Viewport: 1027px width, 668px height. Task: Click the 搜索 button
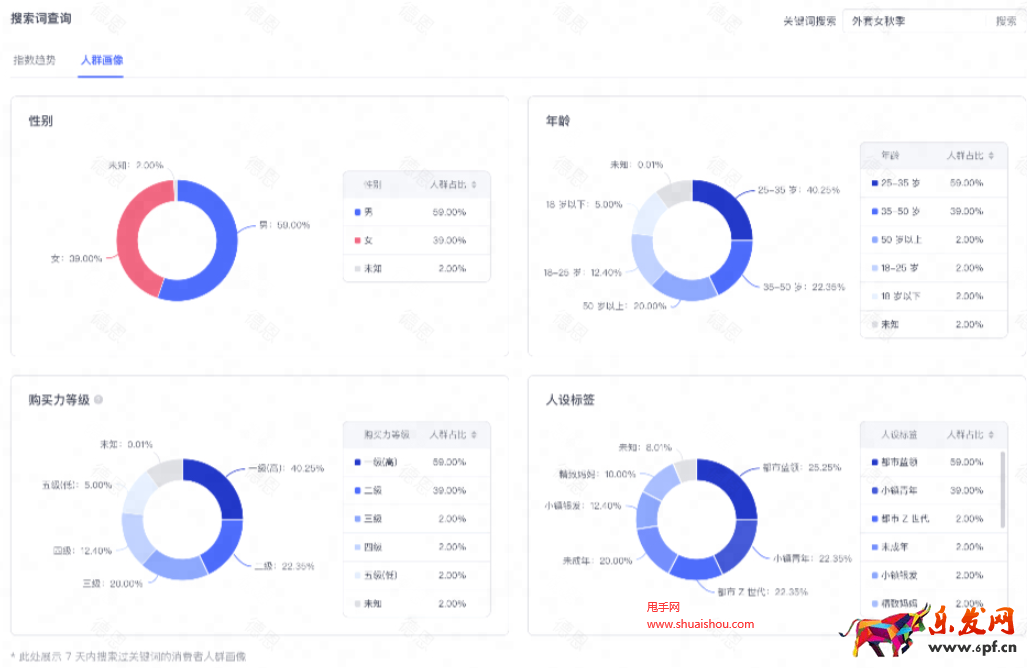click(1006, 21)
